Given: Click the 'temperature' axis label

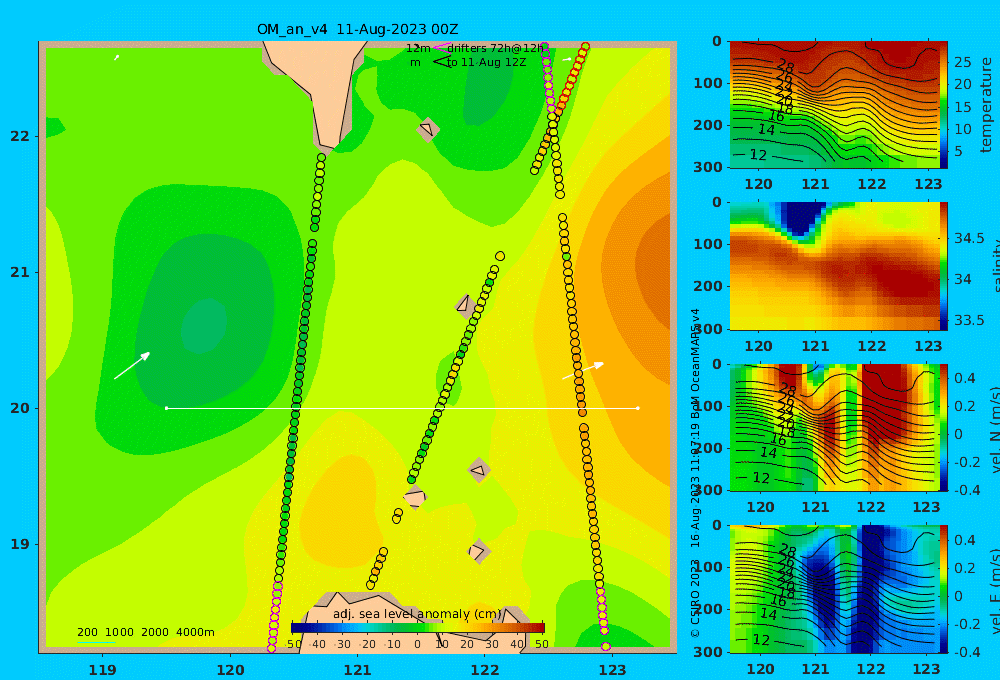Looking at the screenshot, I should [x=986, y=105].
